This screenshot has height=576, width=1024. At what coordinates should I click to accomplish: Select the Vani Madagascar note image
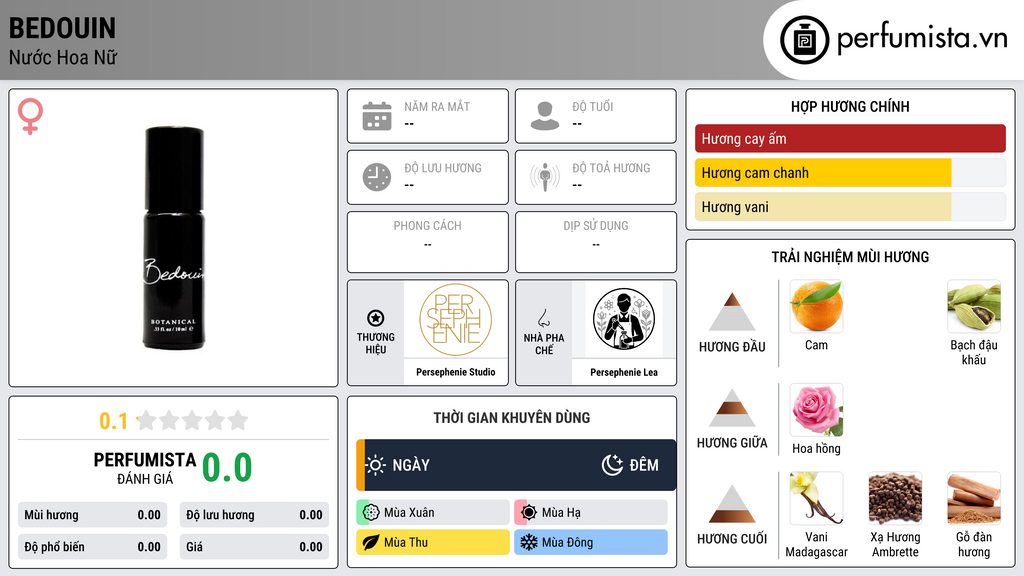coord(816,498)
